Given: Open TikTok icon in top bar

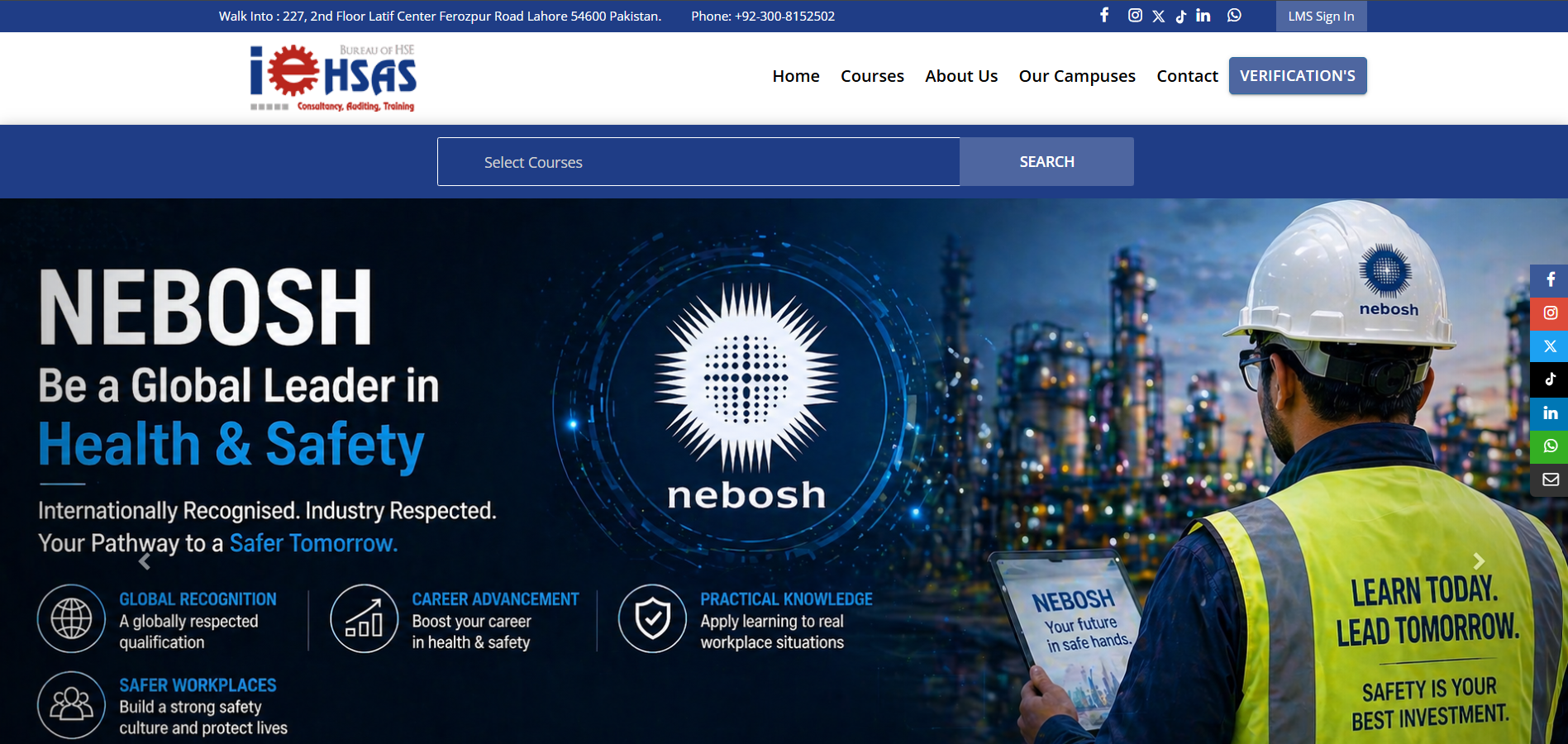Looking at the screenshot, I should (x=1180, y=16).
